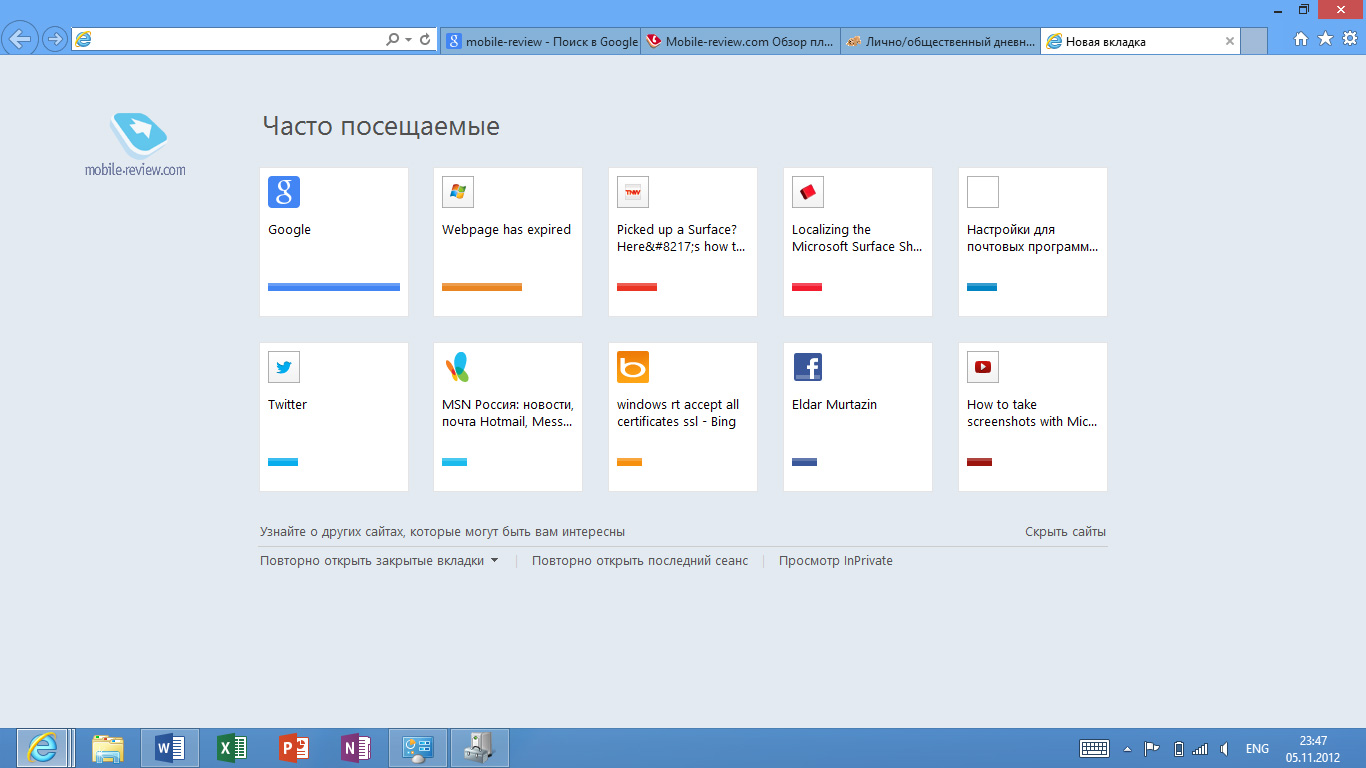The image size is (1366, 768).
Task: Show hidden tray icons arrow
Action: pos(1128,749)
